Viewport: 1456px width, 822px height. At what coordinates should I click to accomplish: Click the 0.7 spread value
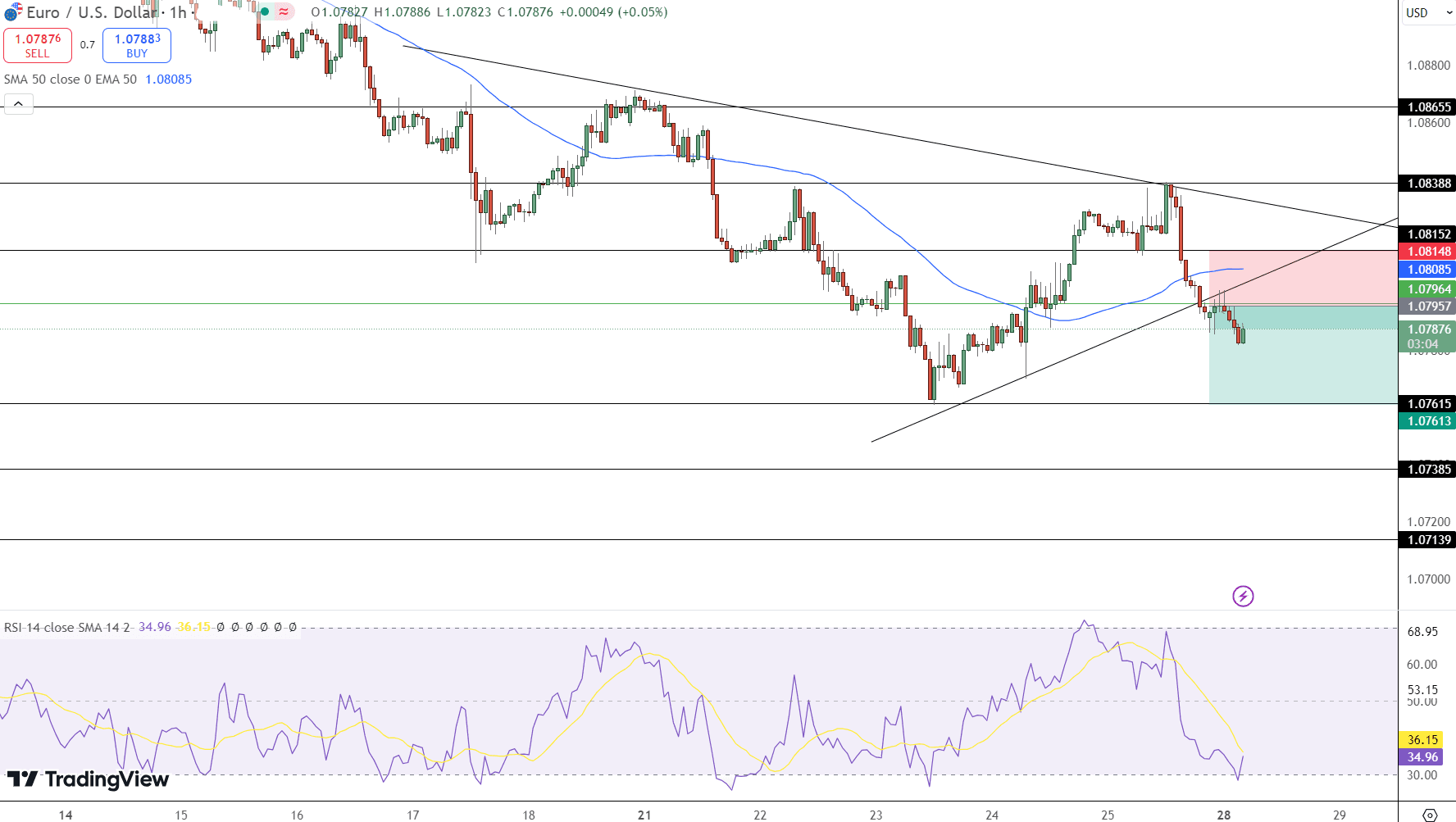click(x=88, y=45)
